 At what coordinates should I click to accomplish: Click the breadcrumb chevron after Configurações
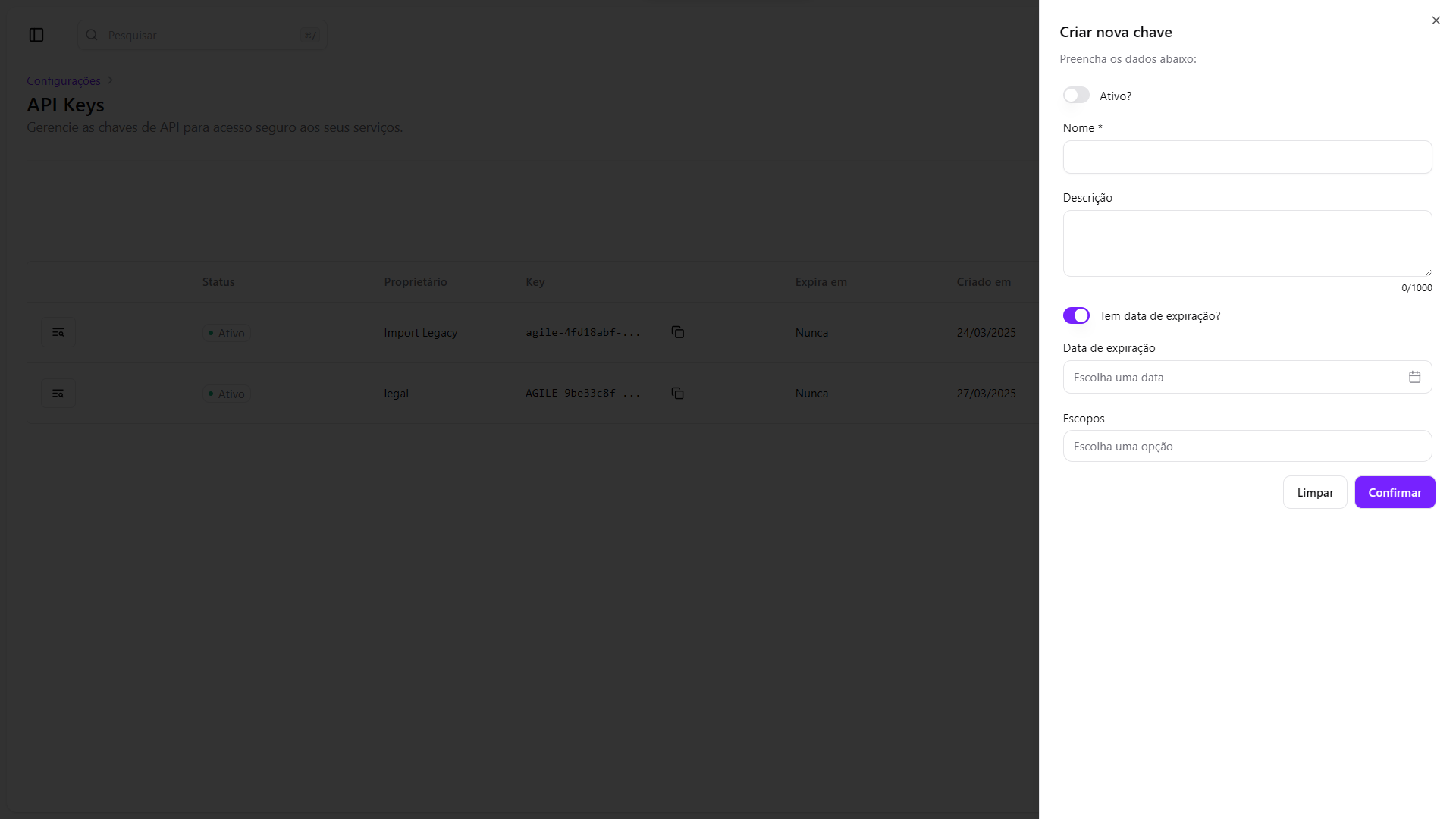(110, 80)
